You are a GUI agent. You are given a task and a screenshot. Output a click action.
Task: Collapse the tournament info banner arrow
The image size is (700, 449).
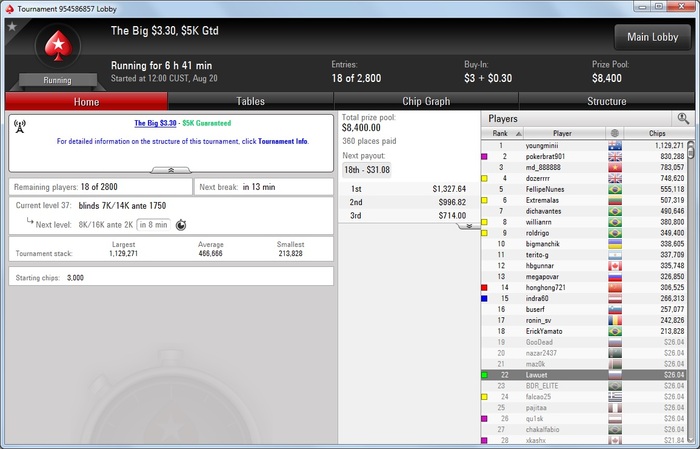[x=171, y=170]
